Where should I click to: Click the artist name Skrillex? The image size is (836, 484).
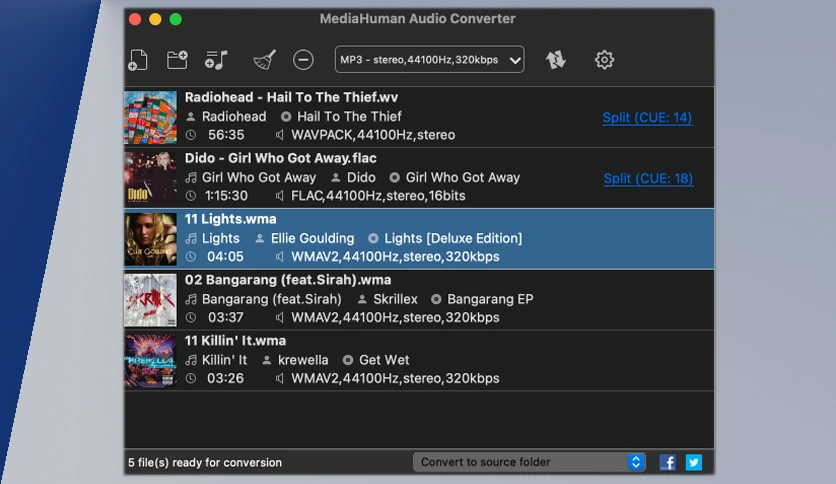click(395, 299)
